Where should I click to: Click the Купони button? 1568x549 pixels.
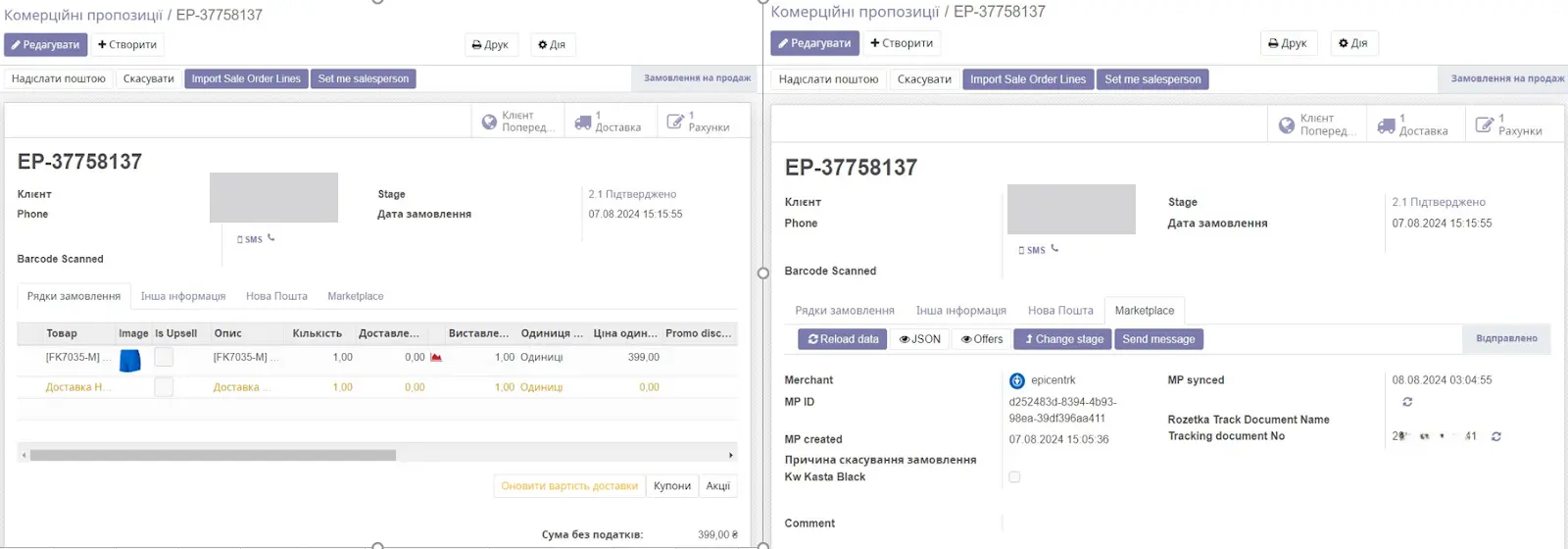tap(672, 486)
